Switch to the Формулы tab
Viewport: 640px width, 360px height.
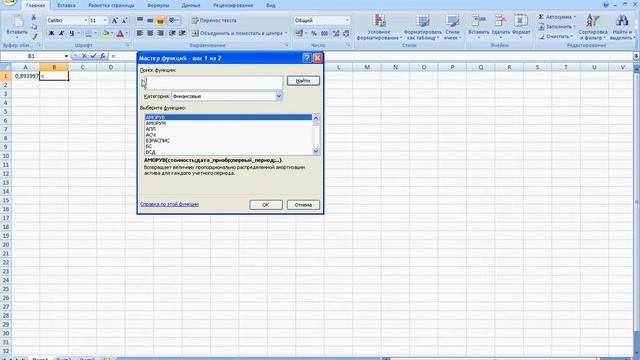(158, 5)
